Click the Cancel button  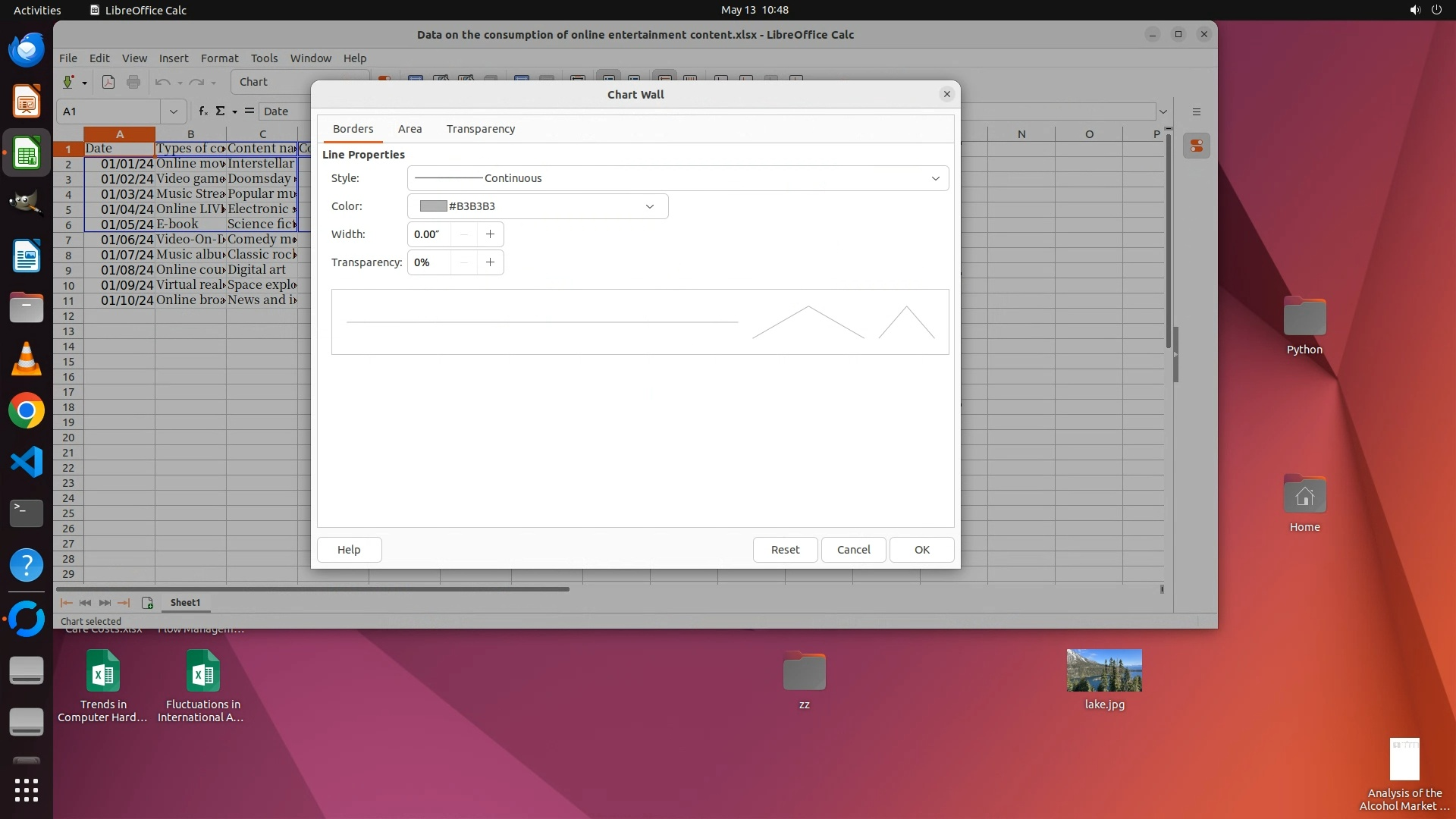pyautogui.click(x=853, y=550)
